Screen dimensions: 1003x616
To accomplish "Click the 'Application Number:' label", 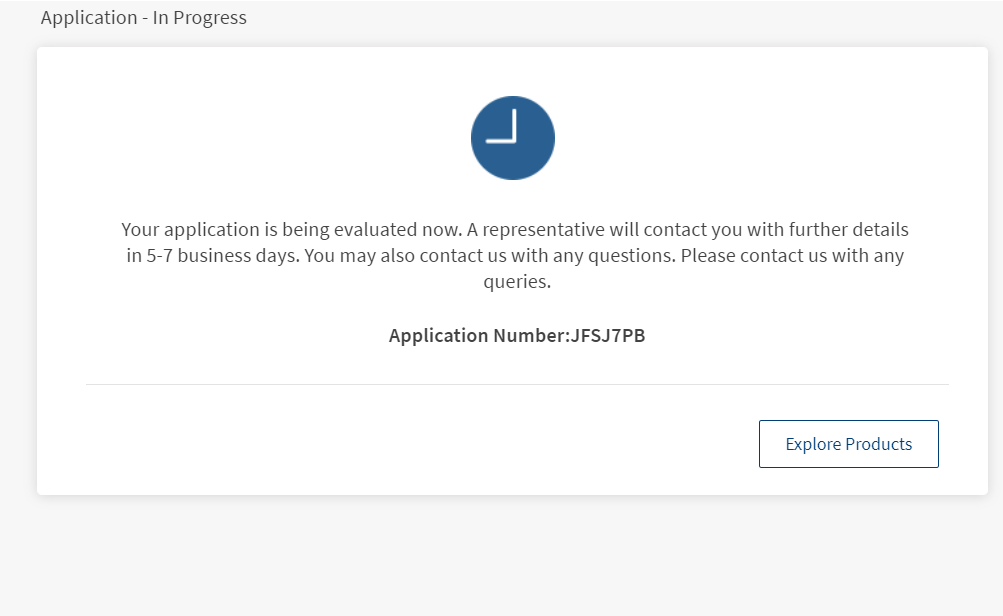I will (479, 335).
